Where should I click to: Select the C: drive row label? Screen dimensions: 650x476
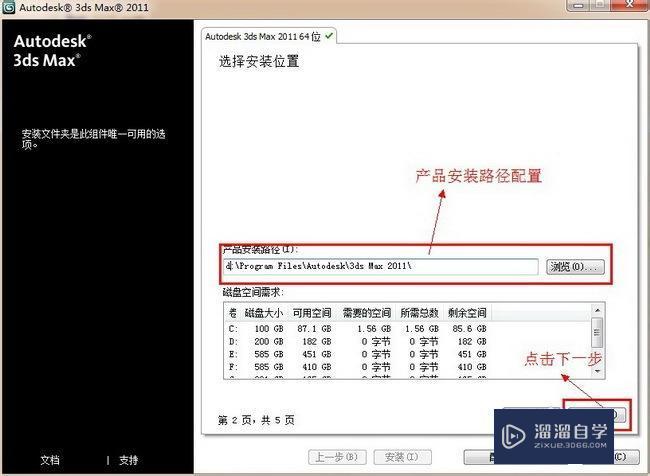pyautogui.click(x=233, y=329)
